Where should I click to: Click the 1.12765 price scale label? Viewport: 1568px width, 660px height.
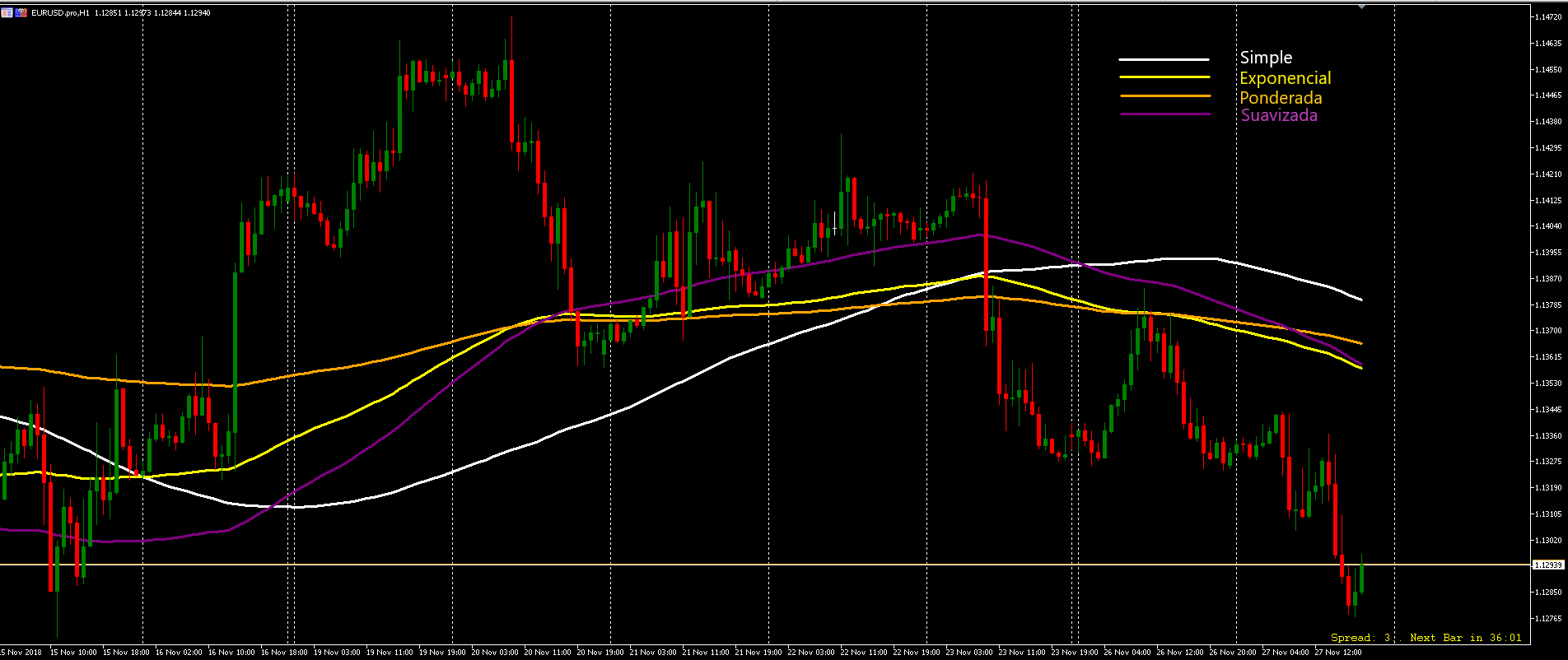tap(1548, 618)
